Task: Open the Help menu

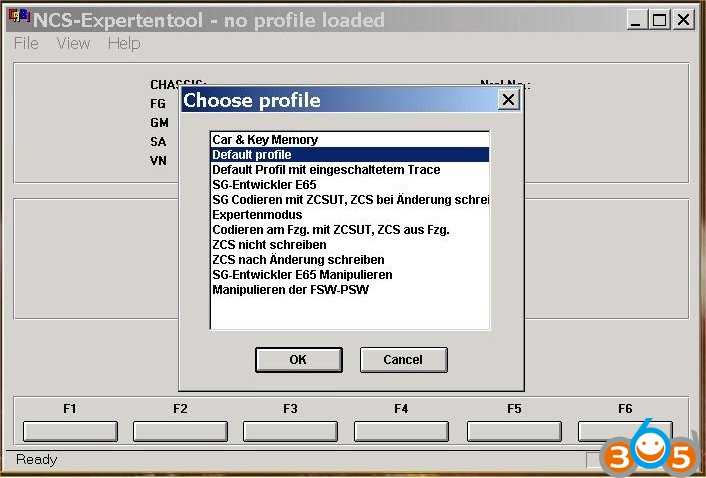Action: click(124, 43)
